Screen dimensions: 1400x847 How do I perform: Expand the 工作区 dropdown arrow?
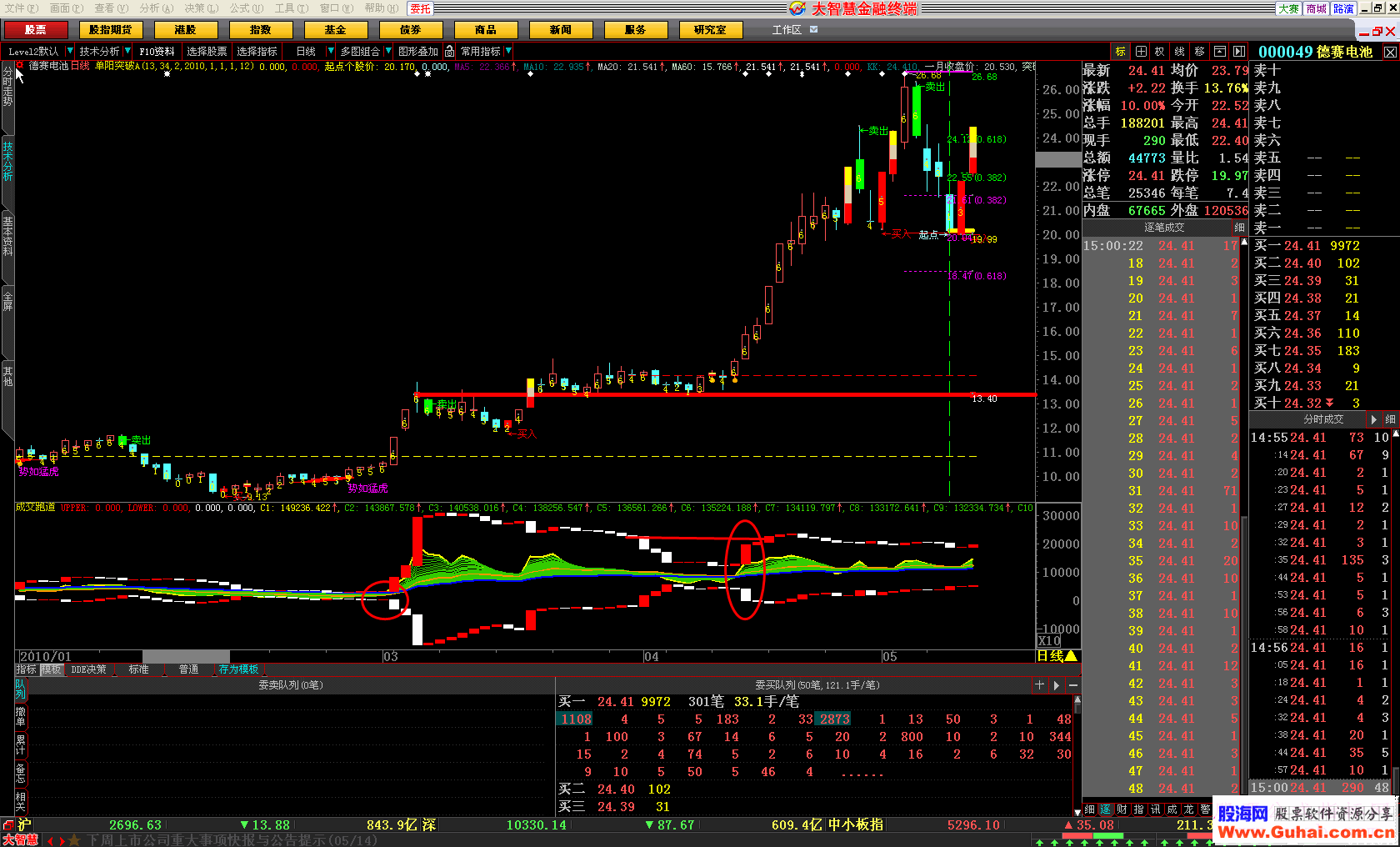(x=814, y=29)
